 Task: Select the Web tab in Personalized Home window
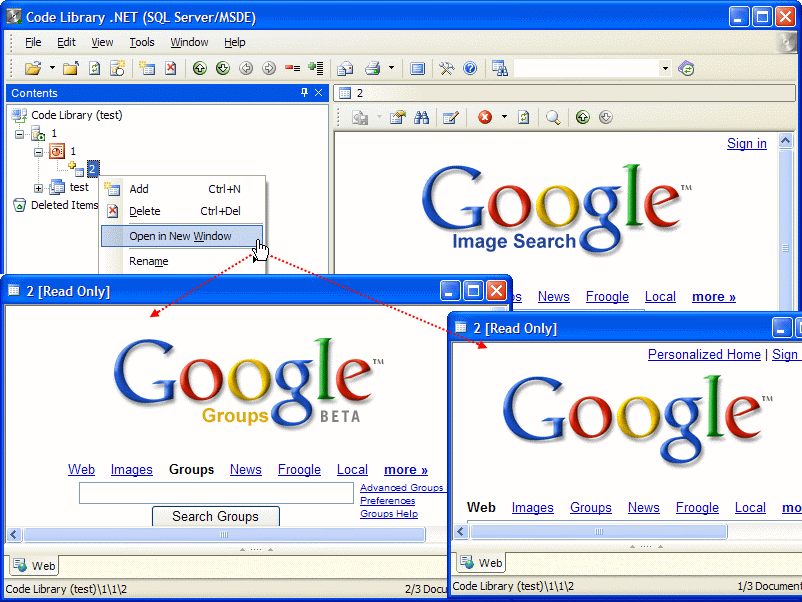click(x=481, y=563)
